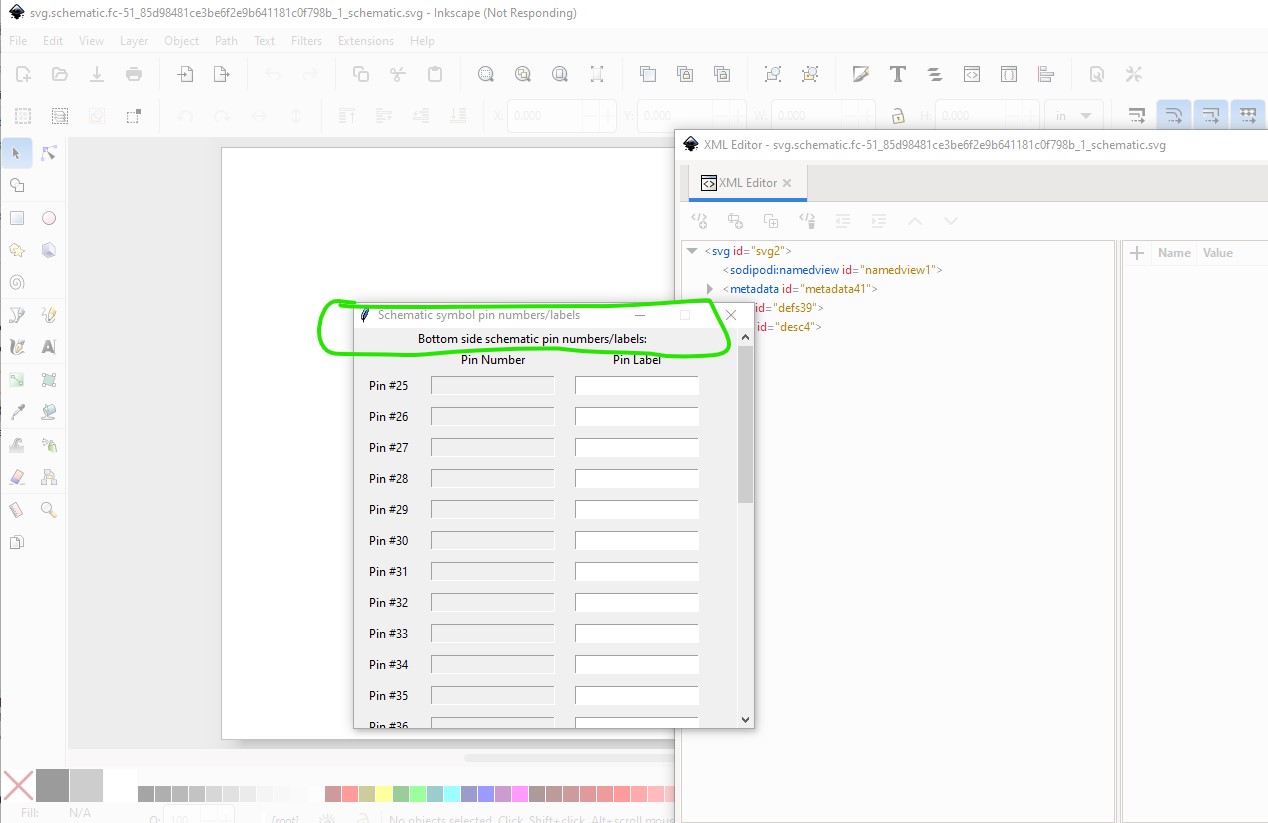Close the pin numbers/labels dialog
Screen dimensions: 1268x823
(x=731, y=315)
